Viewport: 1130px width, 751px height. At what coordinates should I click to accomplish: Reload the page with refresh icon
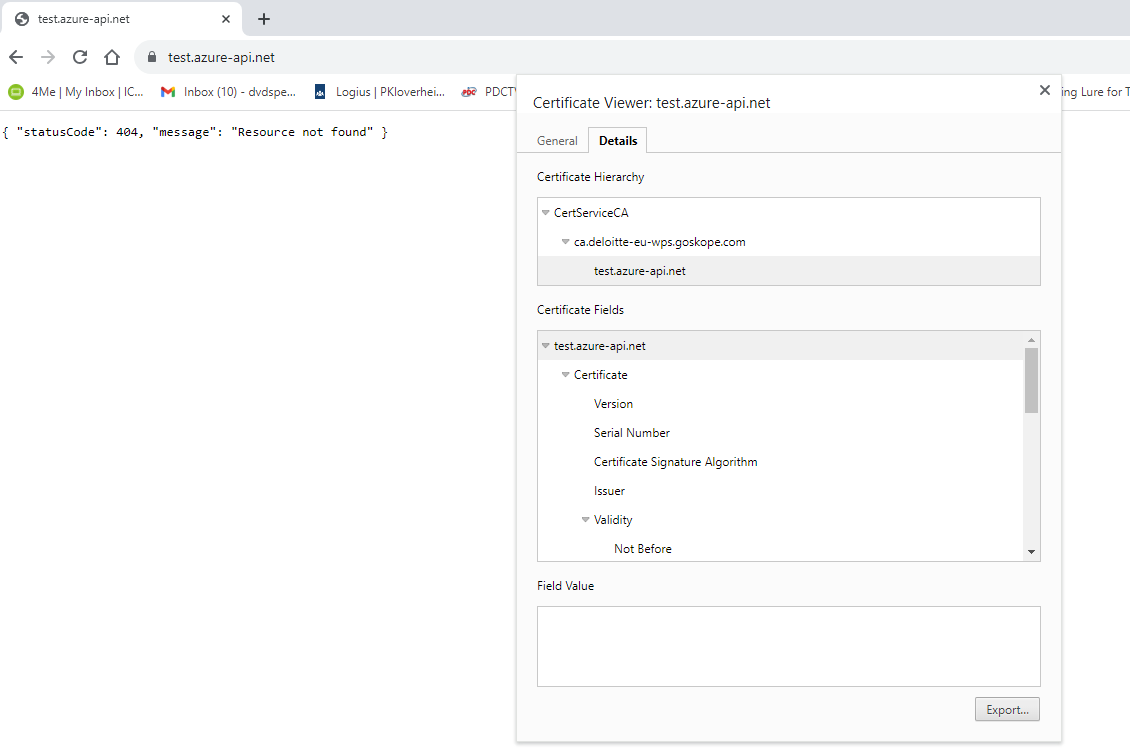click(80, 57)
